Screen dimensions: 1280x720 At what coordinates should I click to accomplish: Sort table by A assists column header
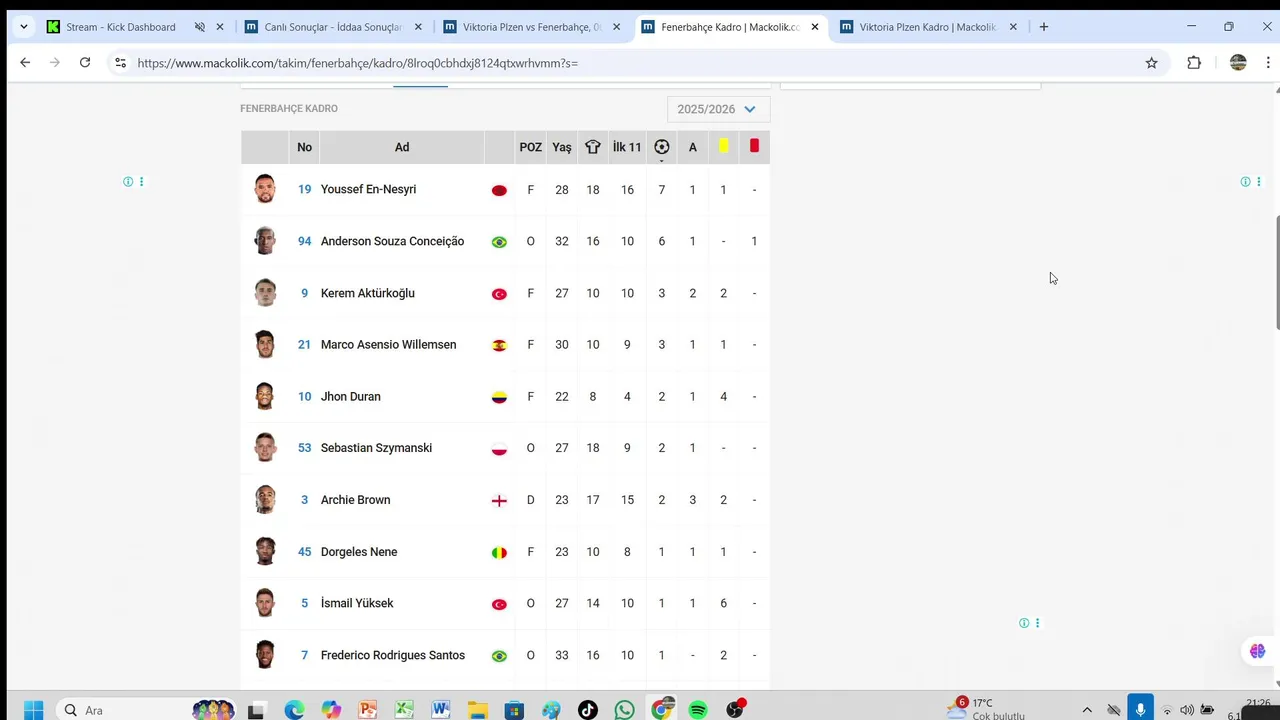[x=692, y=147]
